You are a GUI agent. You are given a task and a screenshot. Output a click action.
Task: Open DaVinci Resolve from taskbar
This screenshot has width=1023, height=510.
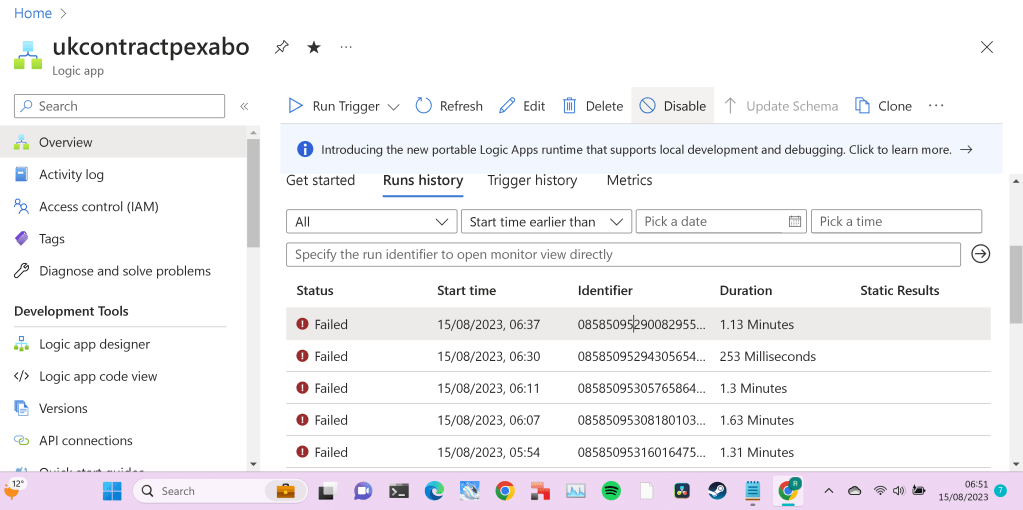pyautogui.click(x=682, y=490)
